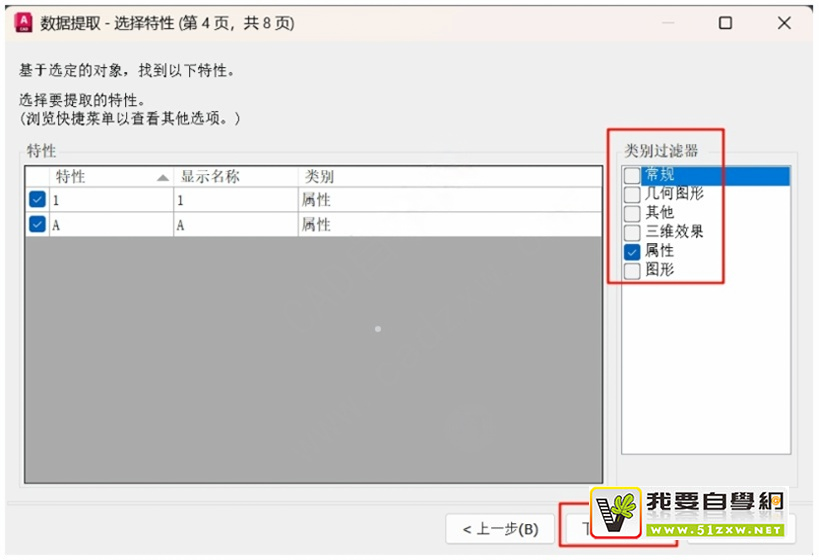Check the 三维效果 filter option
This screenshot has height=560, width=819.
[632, 232]
